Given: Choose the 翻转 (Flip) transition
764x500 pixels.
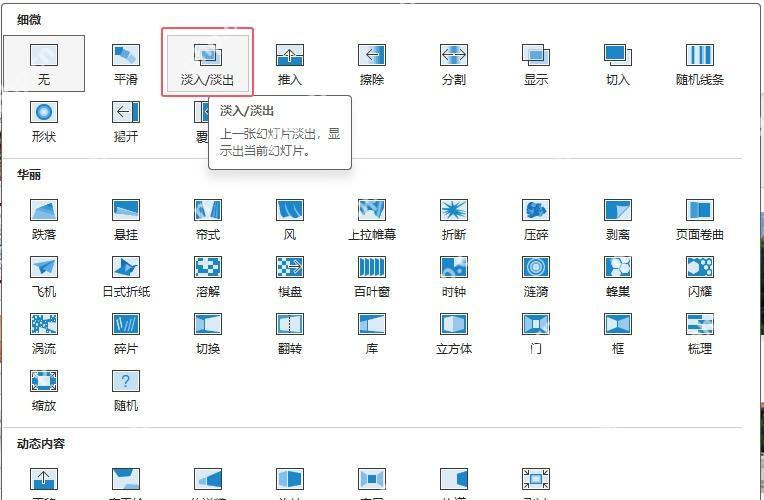Looking at the screenshot, I should pyautogui.click(x=289, y=333).
